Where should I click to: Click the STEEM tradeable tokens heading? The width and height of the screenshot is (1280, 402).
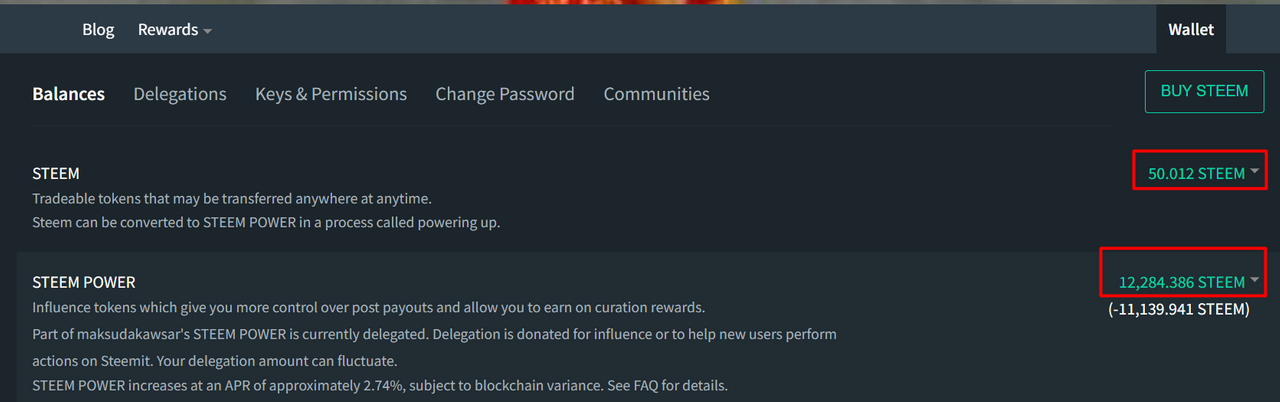click(x=56, y=173)
